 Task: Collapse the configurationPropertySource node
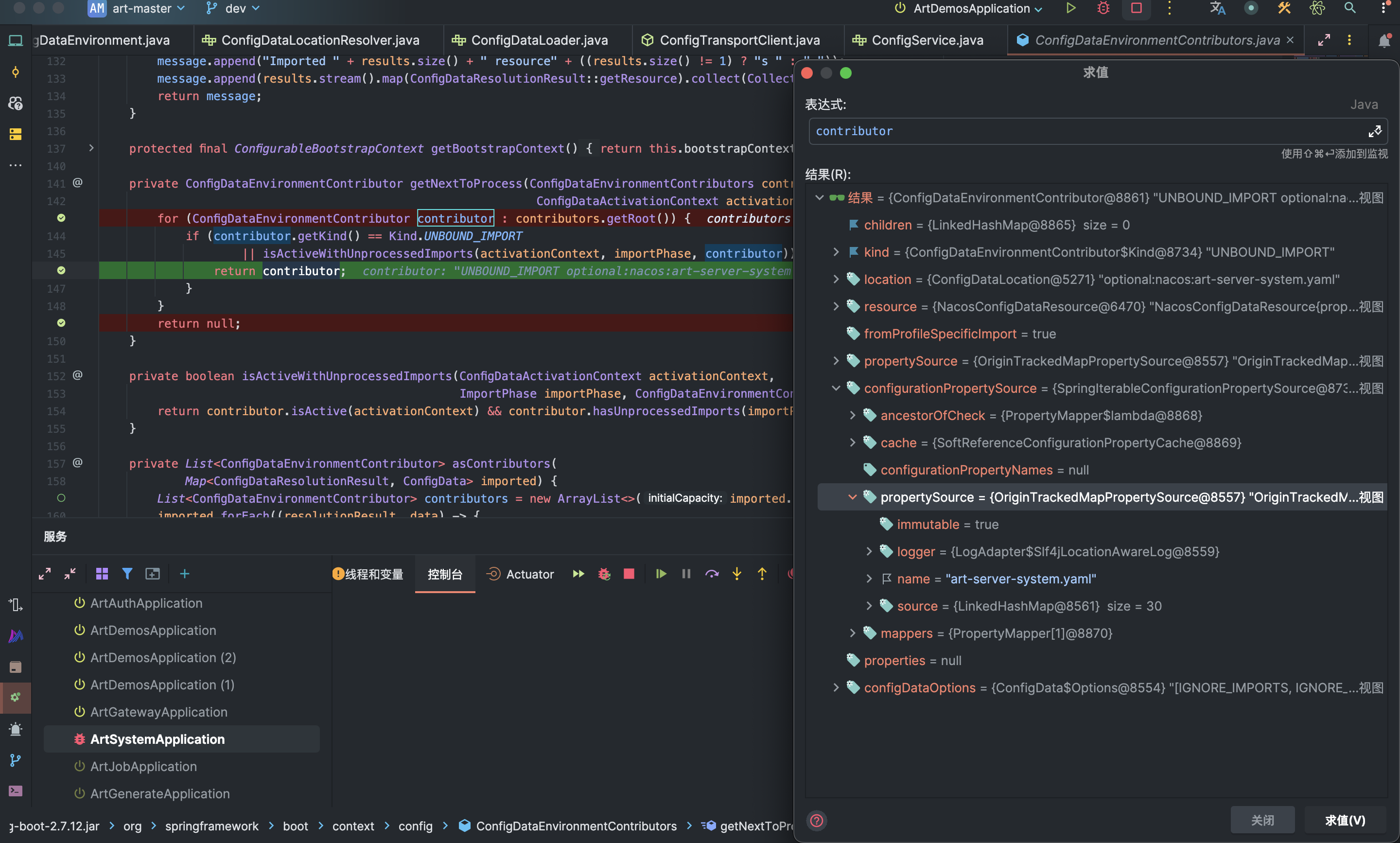[836, 388]
